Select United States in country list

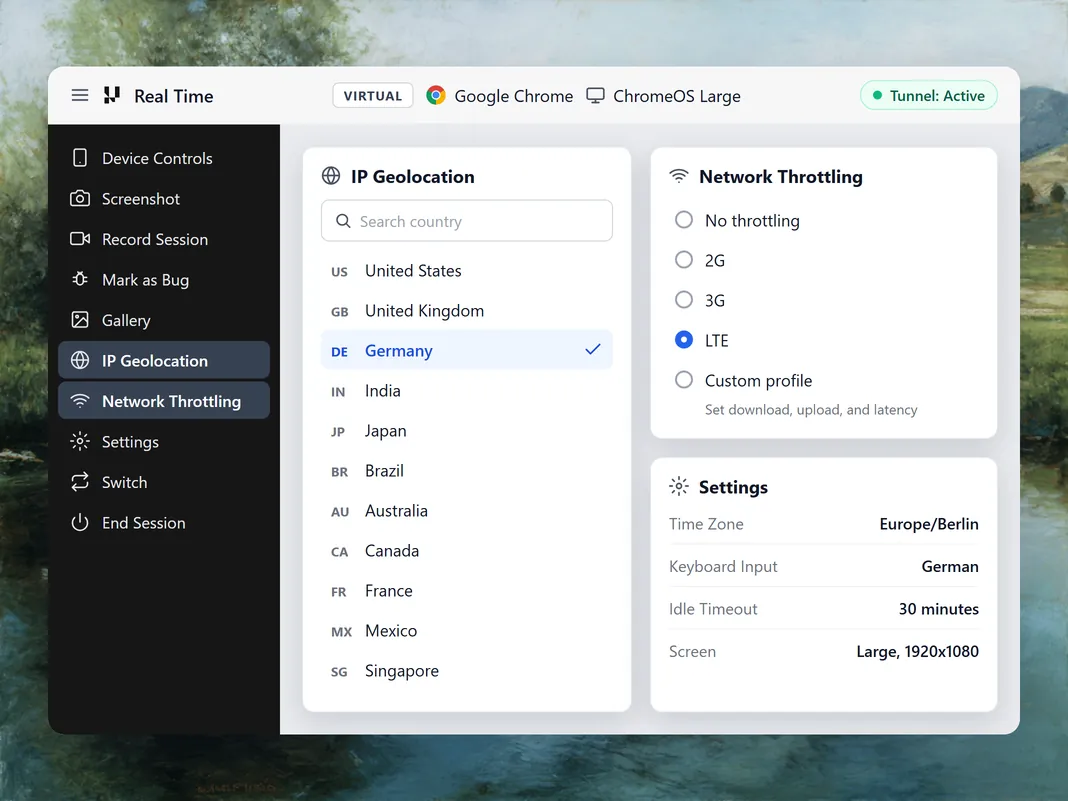click(x=467, y=270)
